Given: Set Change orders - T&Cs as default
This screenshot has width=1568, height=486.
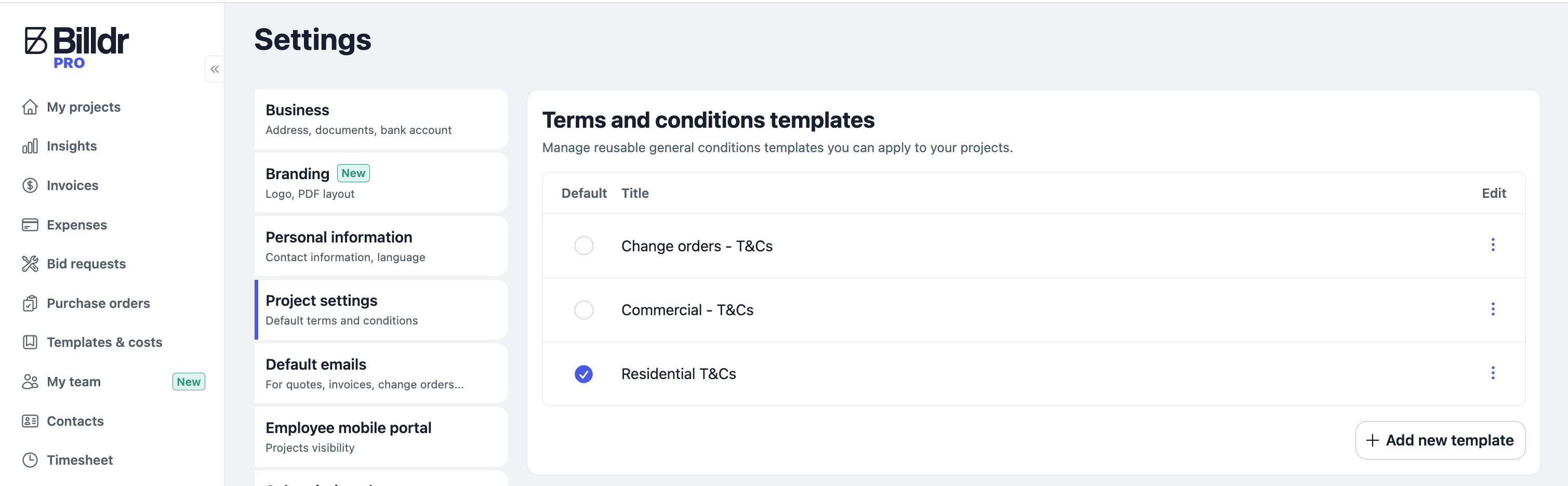Looking at the screenshot, I should pos(584,246).
